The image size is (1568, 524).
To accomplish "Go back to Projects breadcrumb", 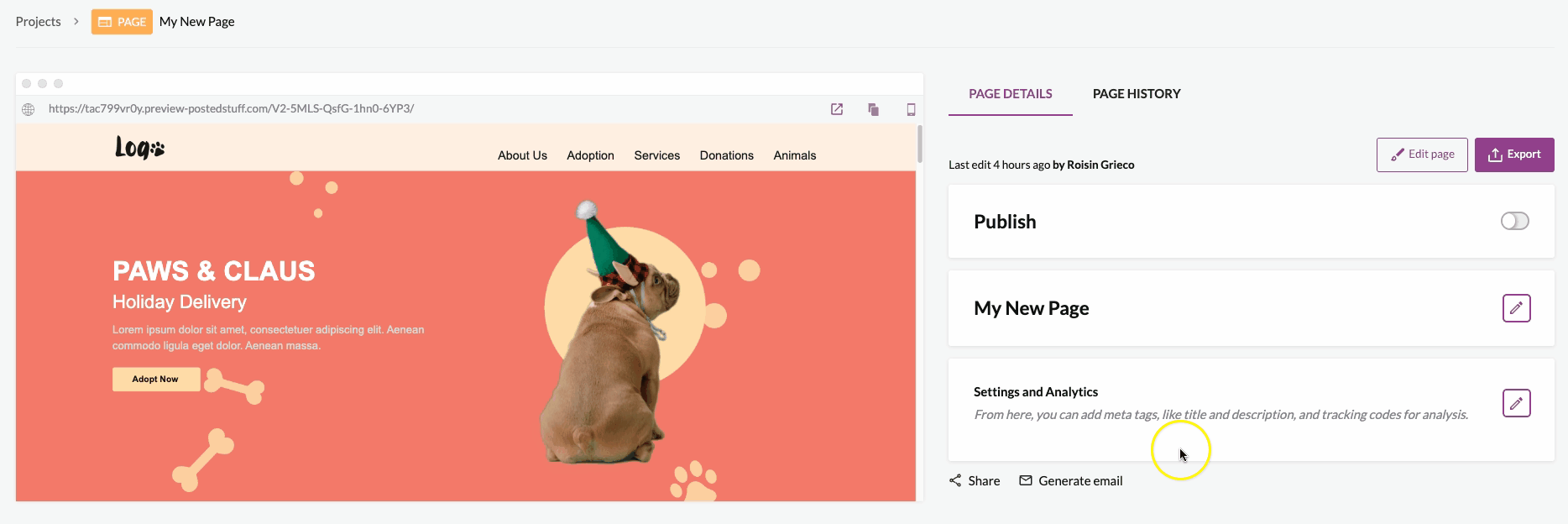I will 38,22.
